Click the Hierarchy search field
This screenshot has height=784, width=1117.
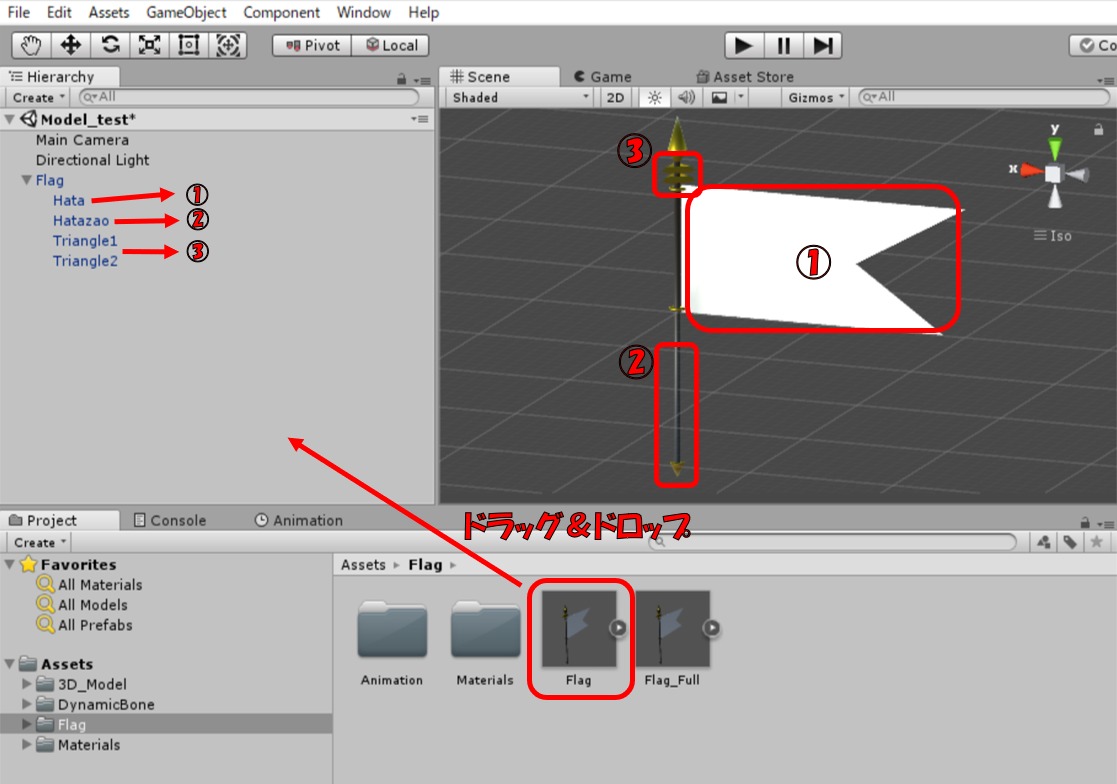pyautogui.click(x=250, y=97)
